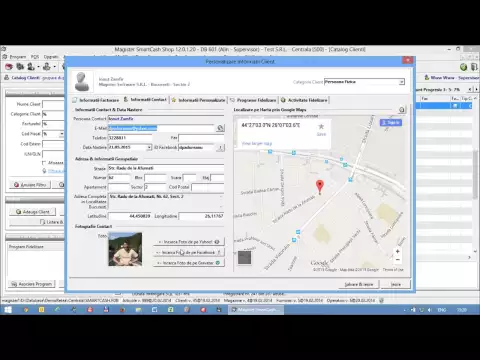
Task: Select the highlighted blue row in client grid
Action: (x=444, y=106)
